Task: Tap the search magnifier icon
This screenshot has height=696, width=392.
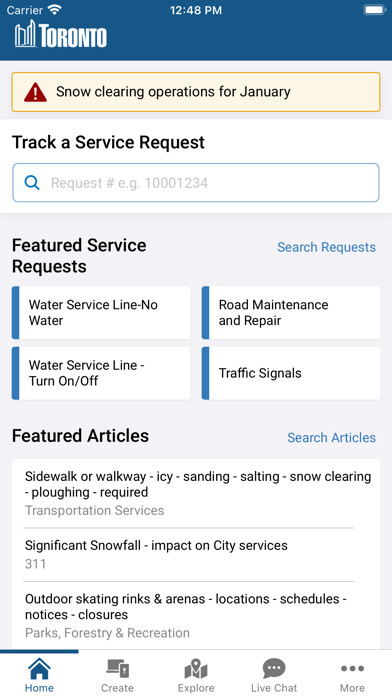Action: tap(32, 182)
